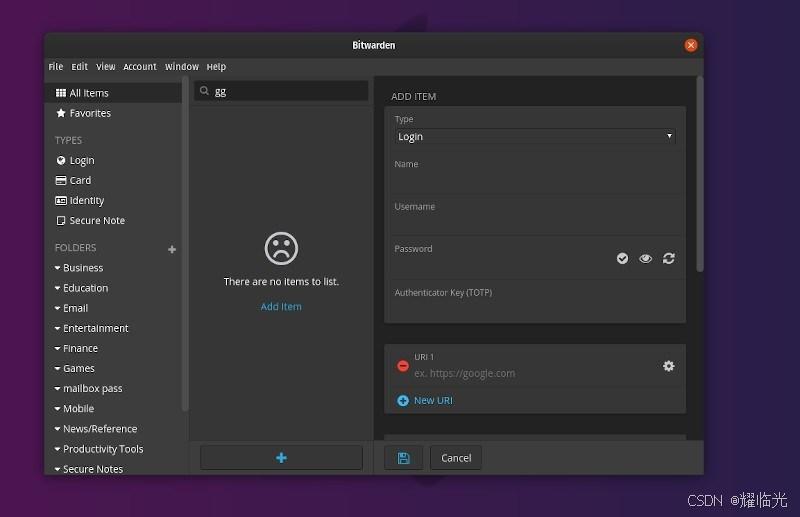
Task: Click the New URI link
Action: [x=433, y=401]
